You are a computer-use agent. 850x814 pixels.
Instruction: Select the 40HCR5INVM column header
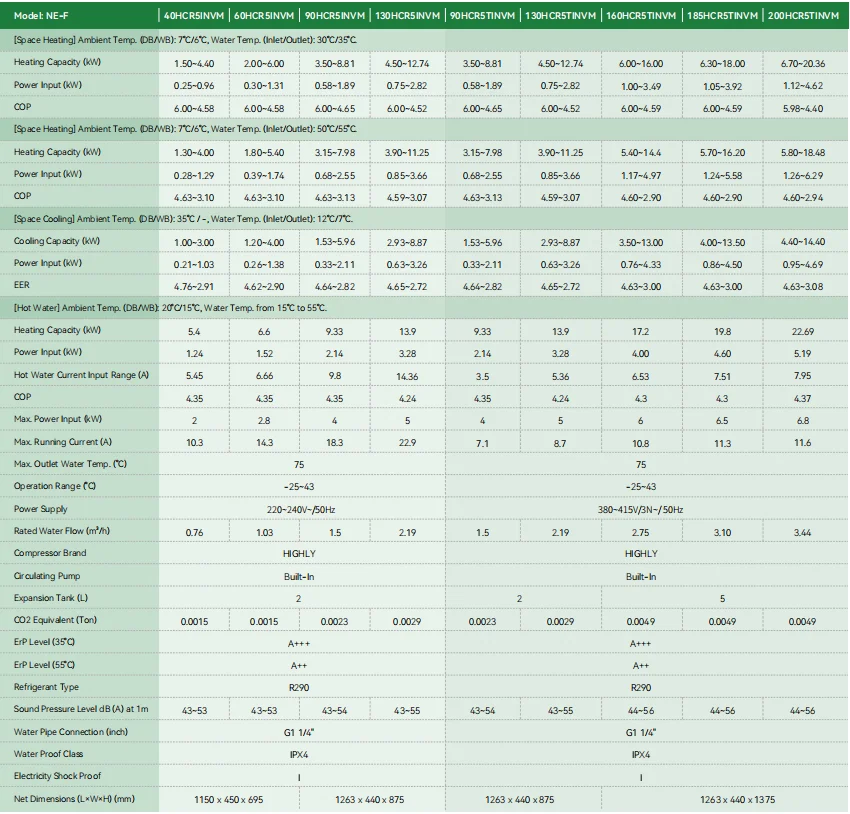pos(194,16)
